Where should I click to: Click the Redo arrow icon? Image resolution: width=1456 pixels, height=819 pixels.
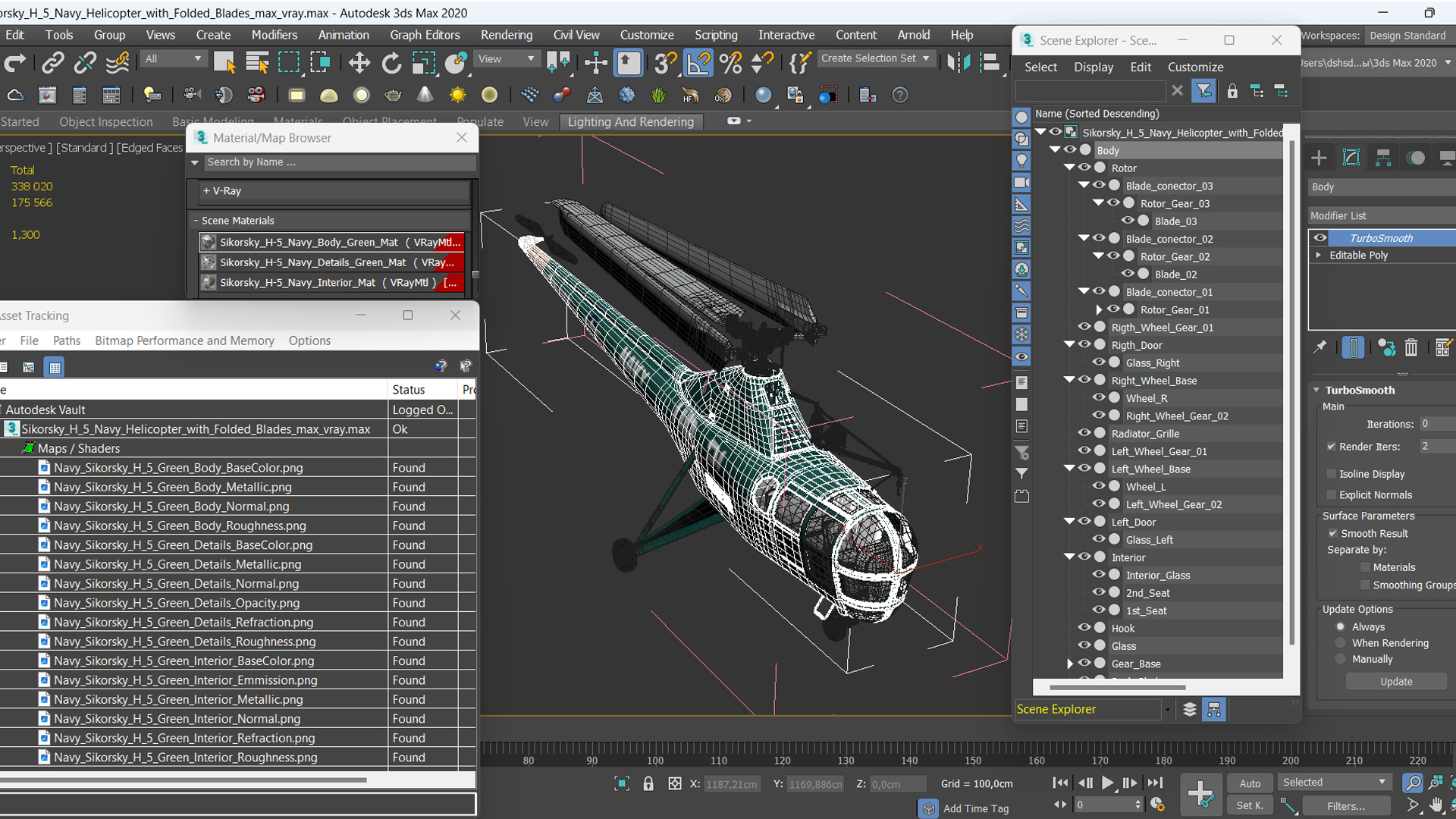[15, 63]
